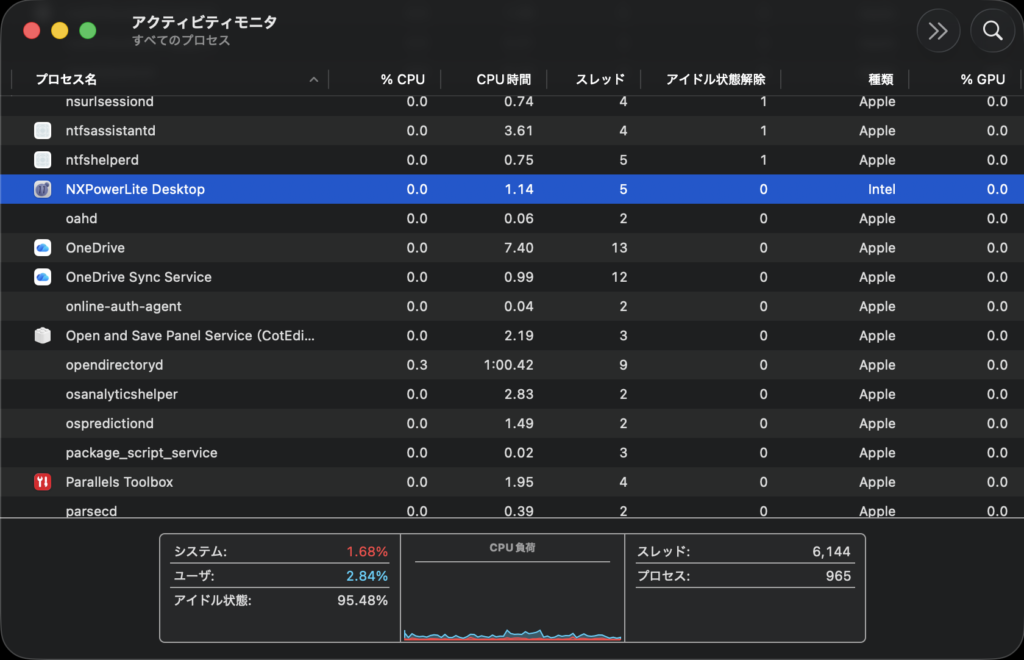
Task: Select the nsurlsessiond process row
Action: (512, 102)
